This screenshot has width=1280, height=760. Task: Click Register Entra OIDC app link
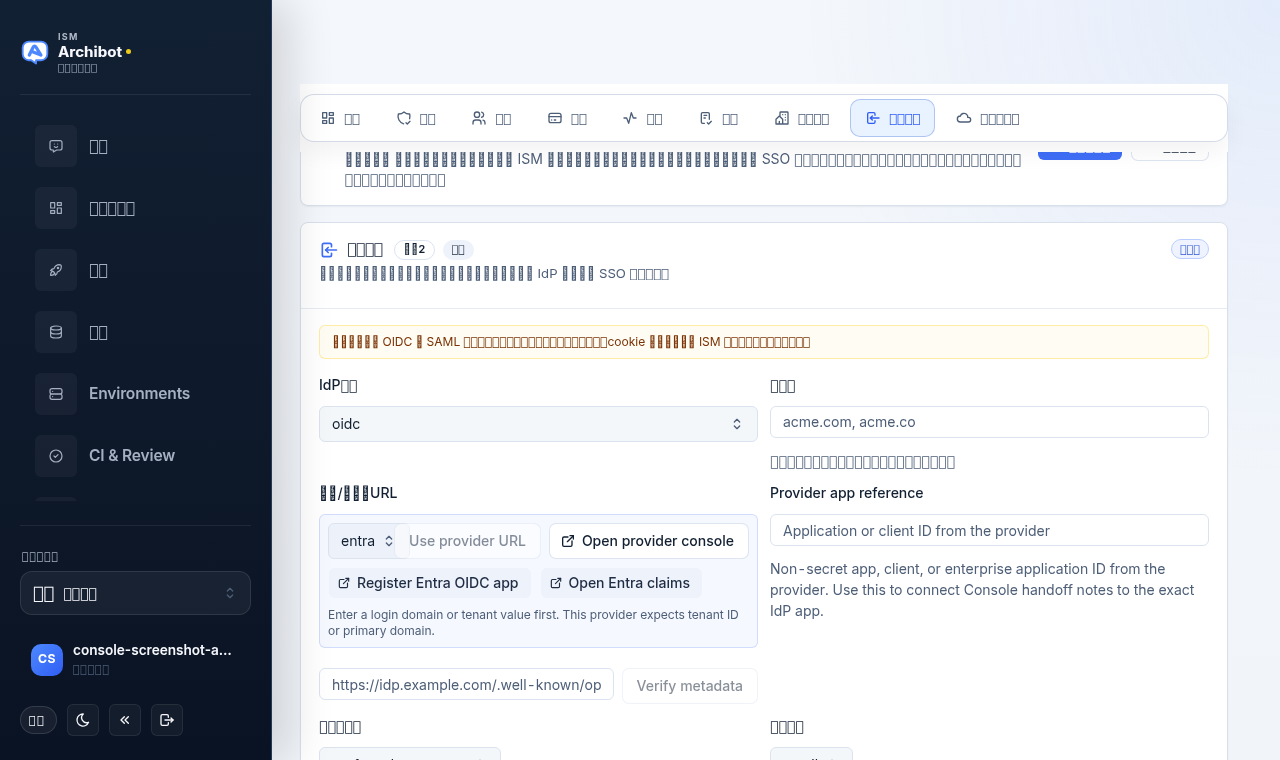[x=428, y=583]
